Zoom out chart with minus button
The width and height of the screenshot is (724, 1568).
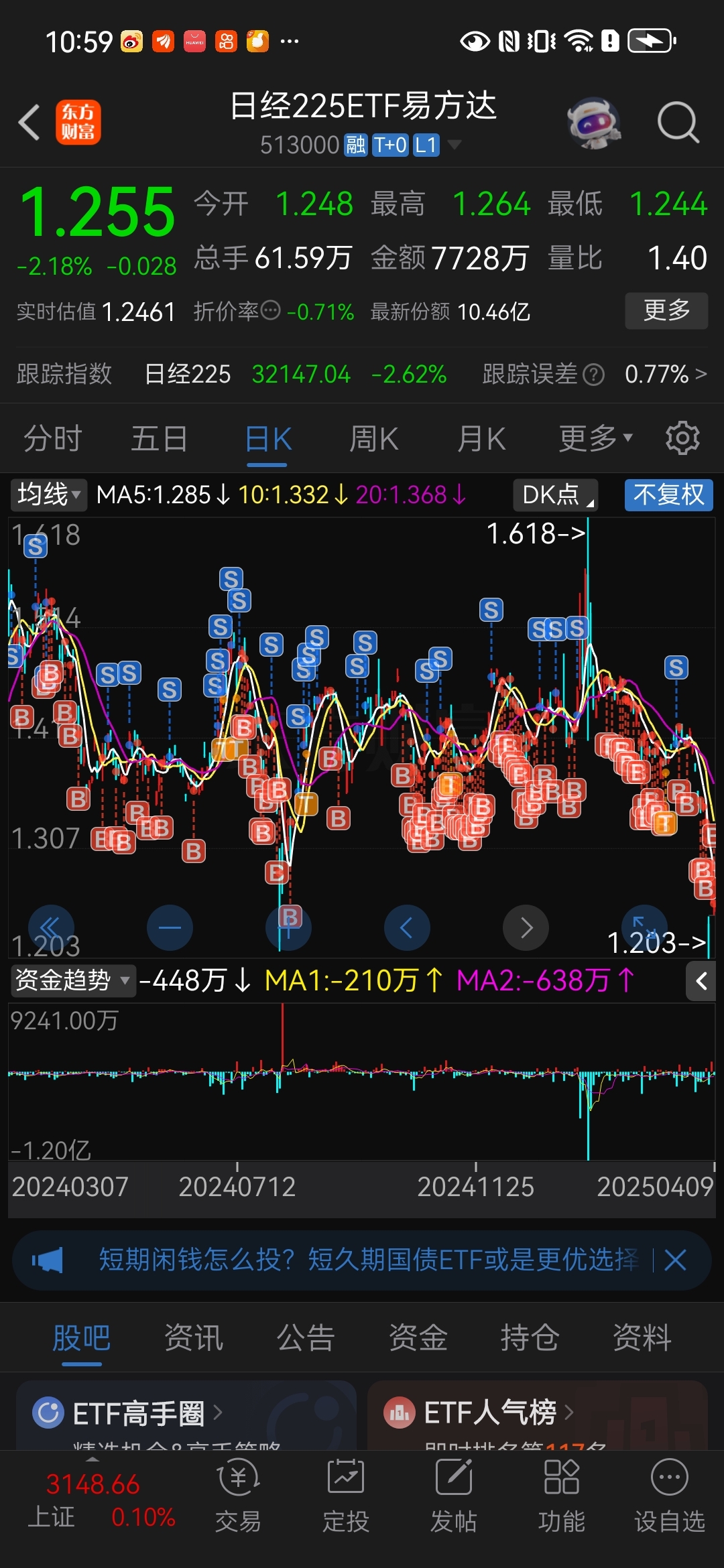(x=170, y=927)
